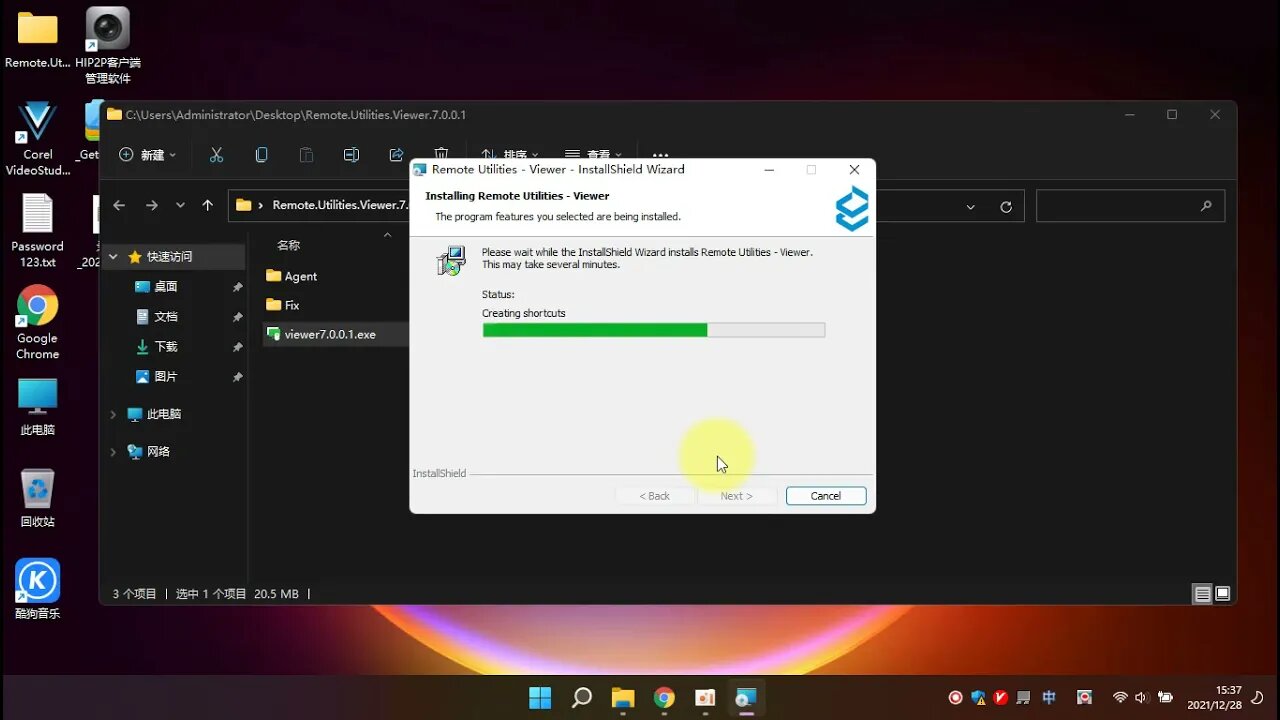Open 回收站 recycle bin desktop icon

37,499
